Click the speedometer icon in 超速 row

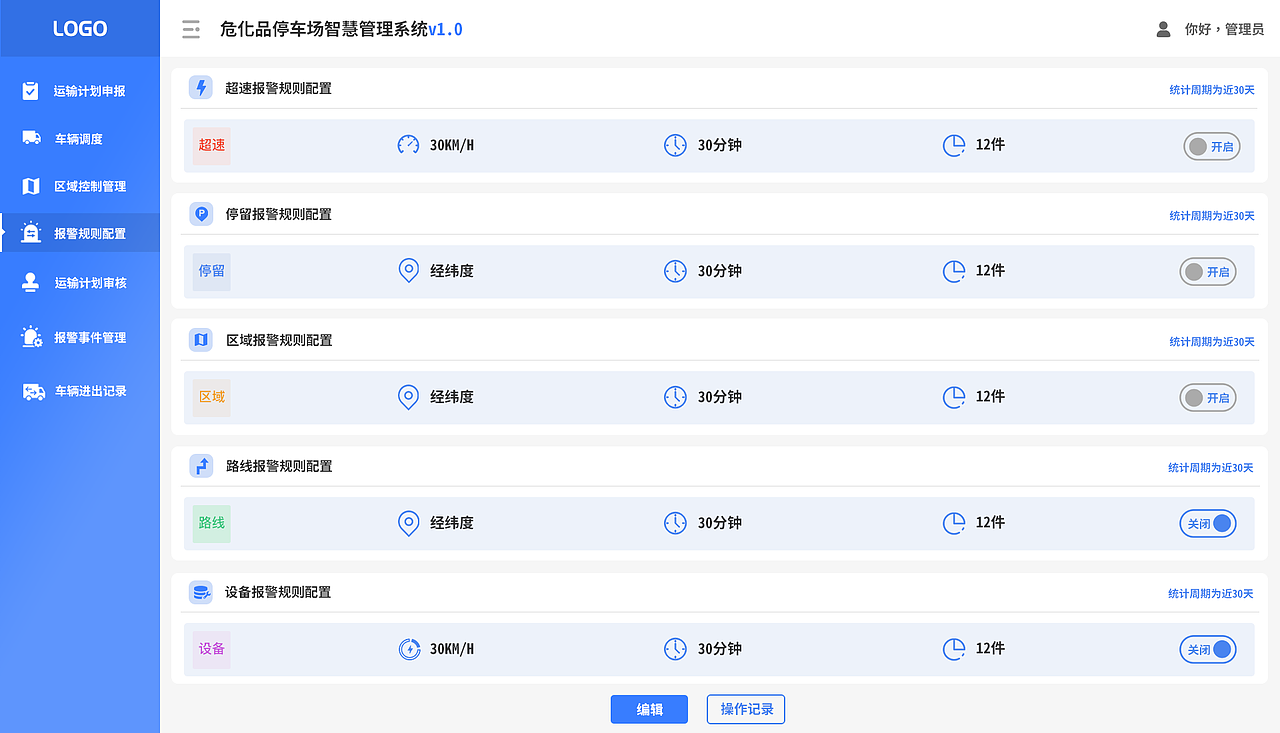[408, 145]
